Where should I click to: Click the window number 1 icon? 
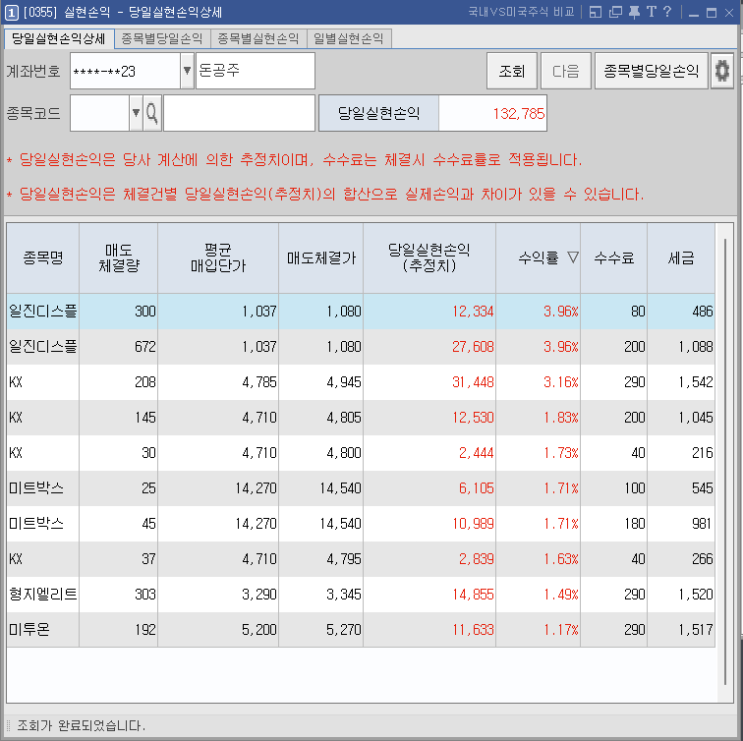(11, 13)
